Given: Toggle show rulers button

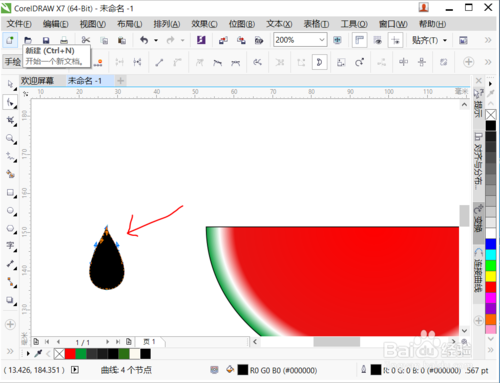Looking at the screenshot, I should click(359, 40).
